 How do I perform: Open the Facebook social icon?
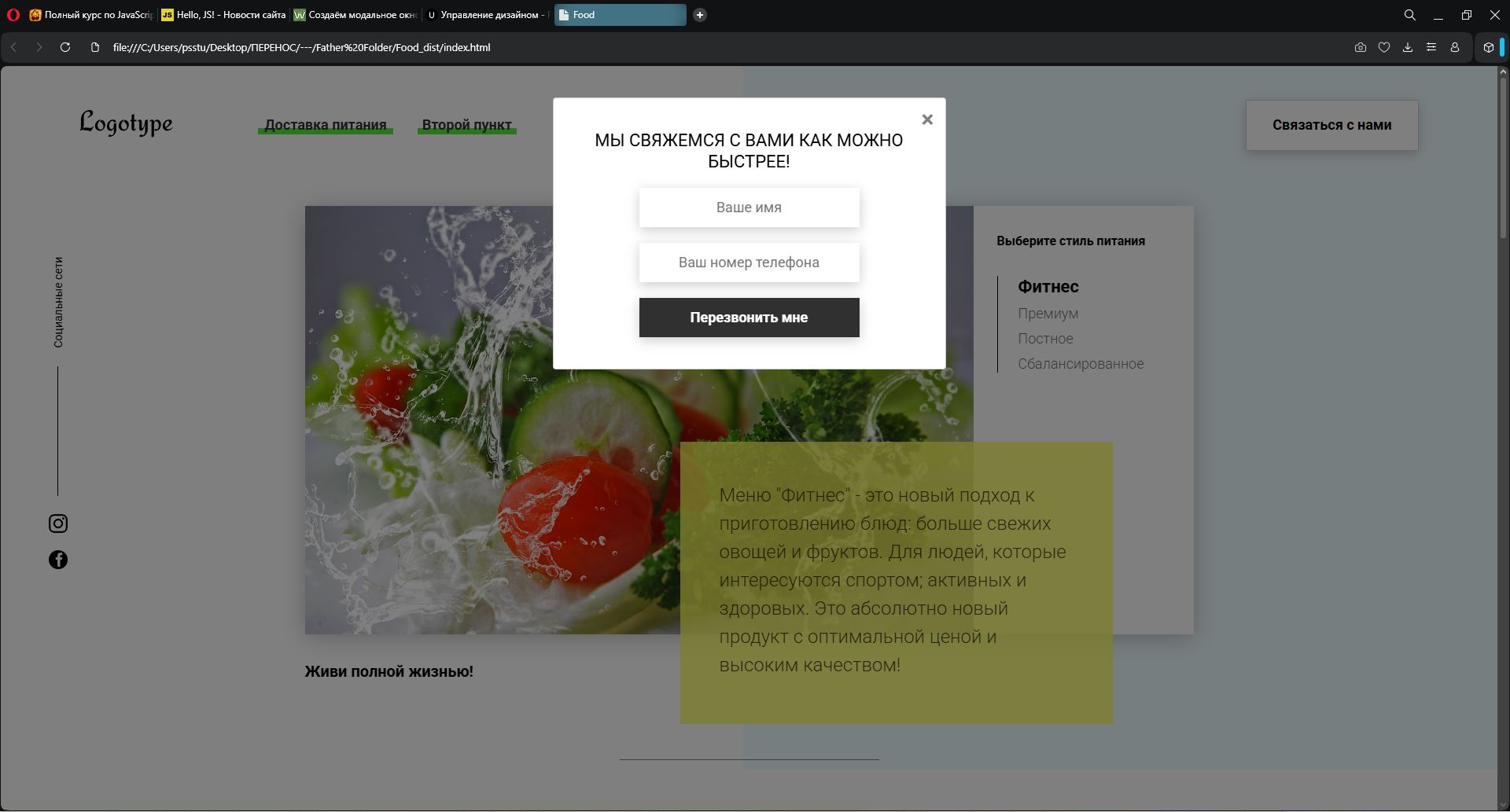click(x=58, y=560)
